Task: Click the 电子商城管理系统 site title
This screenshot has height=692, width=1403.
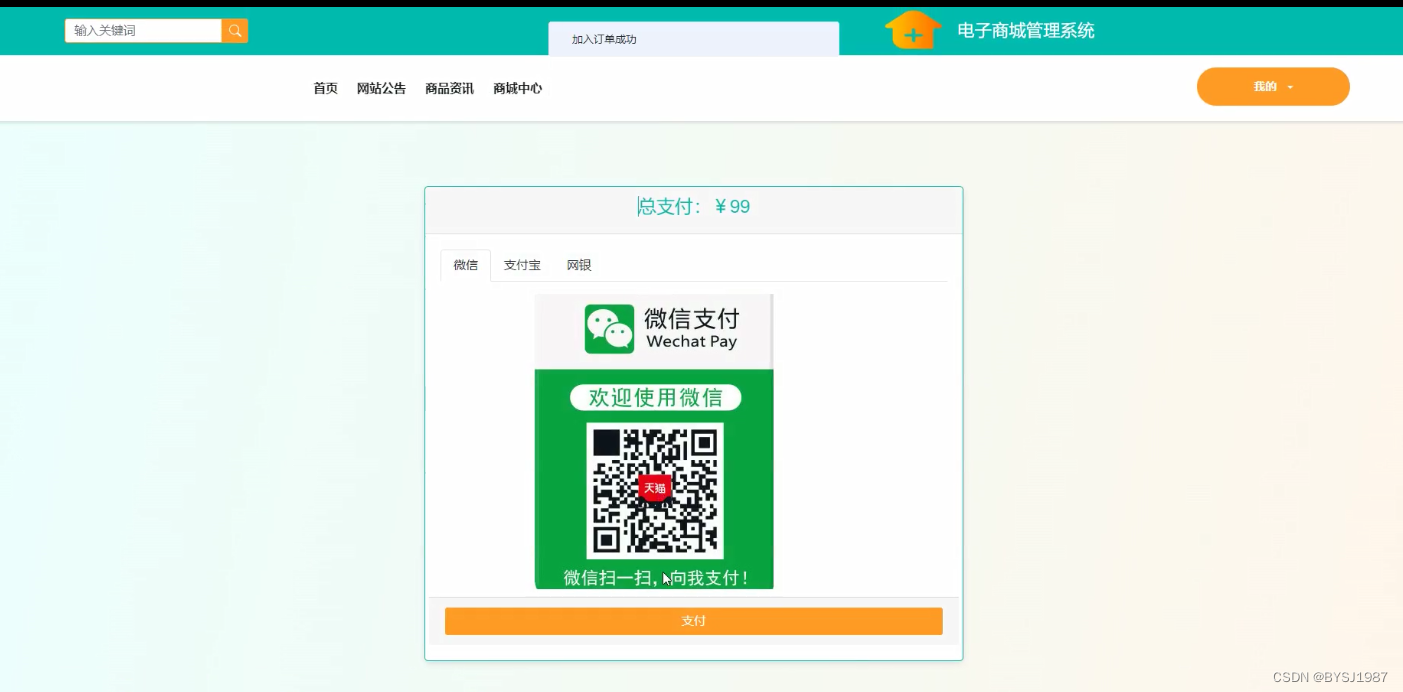Action: coord(1026,31)
